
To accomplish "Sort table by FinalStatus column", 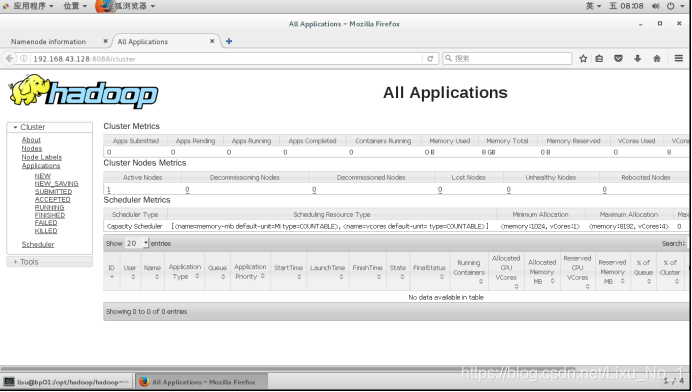I will 429,271.
